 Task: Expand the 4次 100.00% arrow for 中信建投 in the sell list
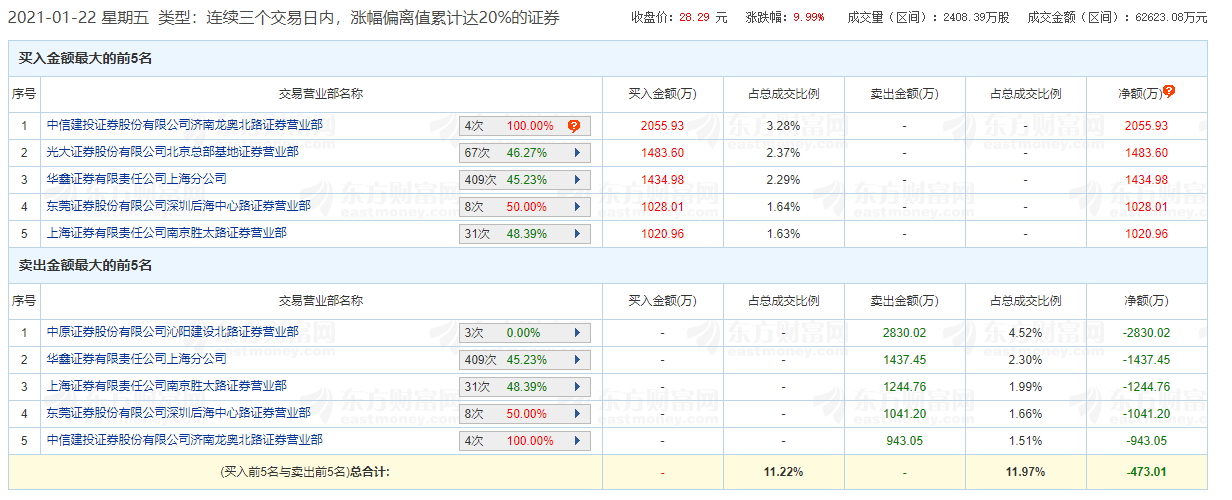point(577,441)
